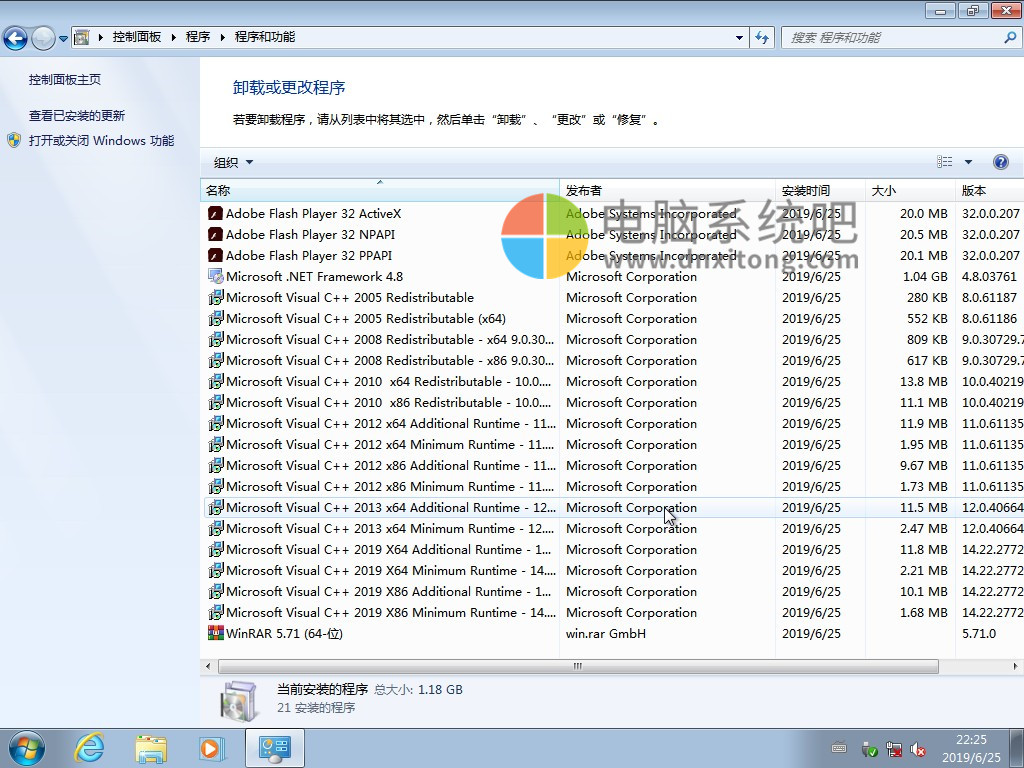1024x768 pixels.
Task: Click Visual C++ 2008 x64 9.0.30 icon
Action: coord(216,339)
